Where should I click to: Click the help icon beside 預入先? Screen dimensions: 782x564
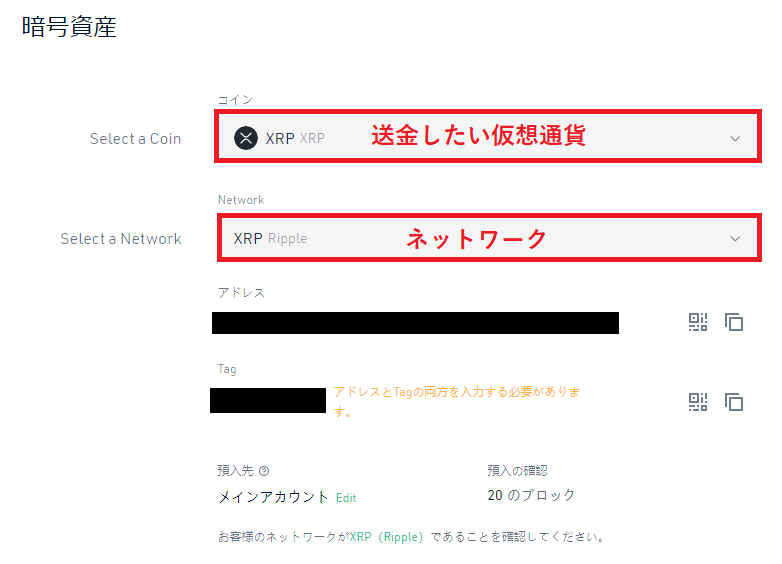(x=264, y=471)
